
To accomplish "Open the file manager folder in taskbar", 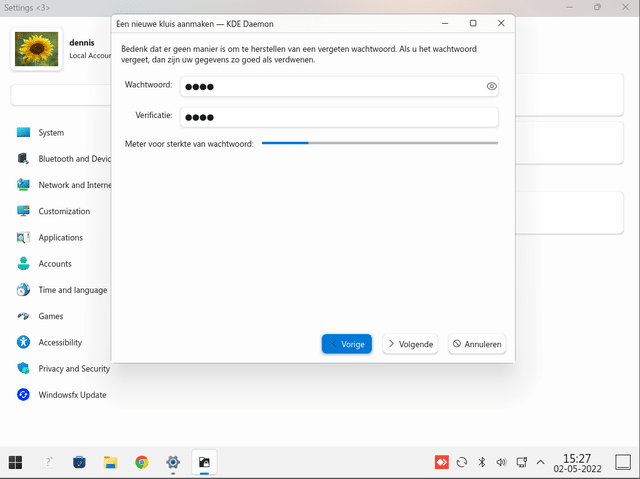I will [111, 462].
